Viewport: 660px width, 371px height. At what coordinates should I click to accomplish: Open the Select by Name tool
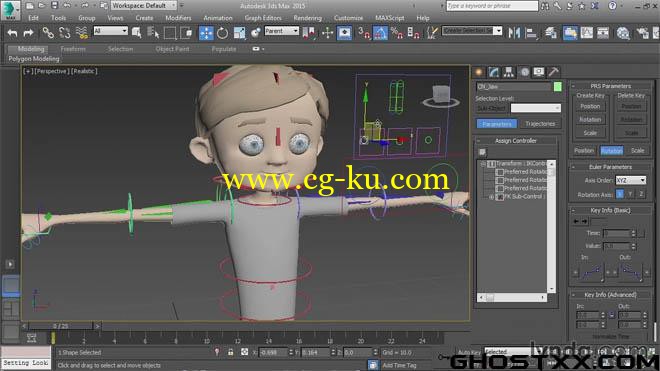[x=153, y=33]
